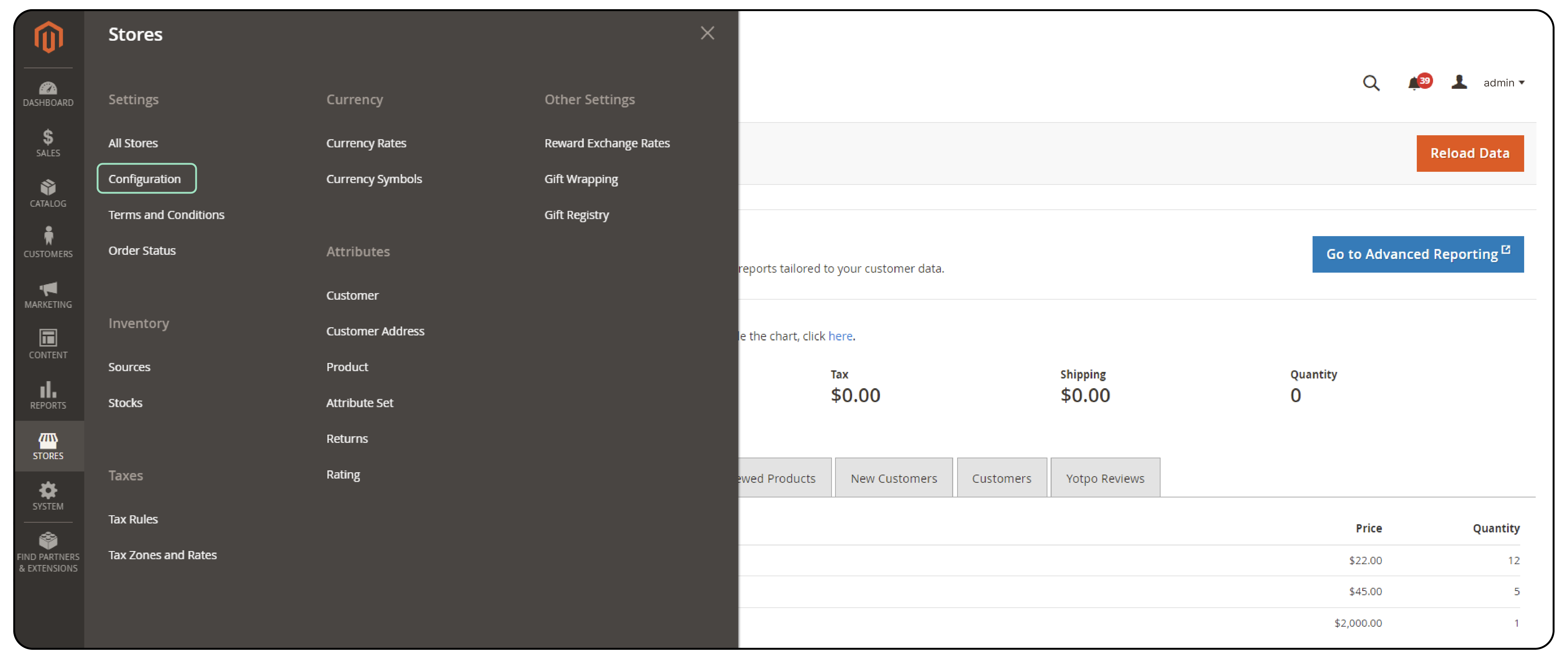Open the Reports sidebar menu
Viewport: 1568px width, 659px height.
[x=48, y=395]
